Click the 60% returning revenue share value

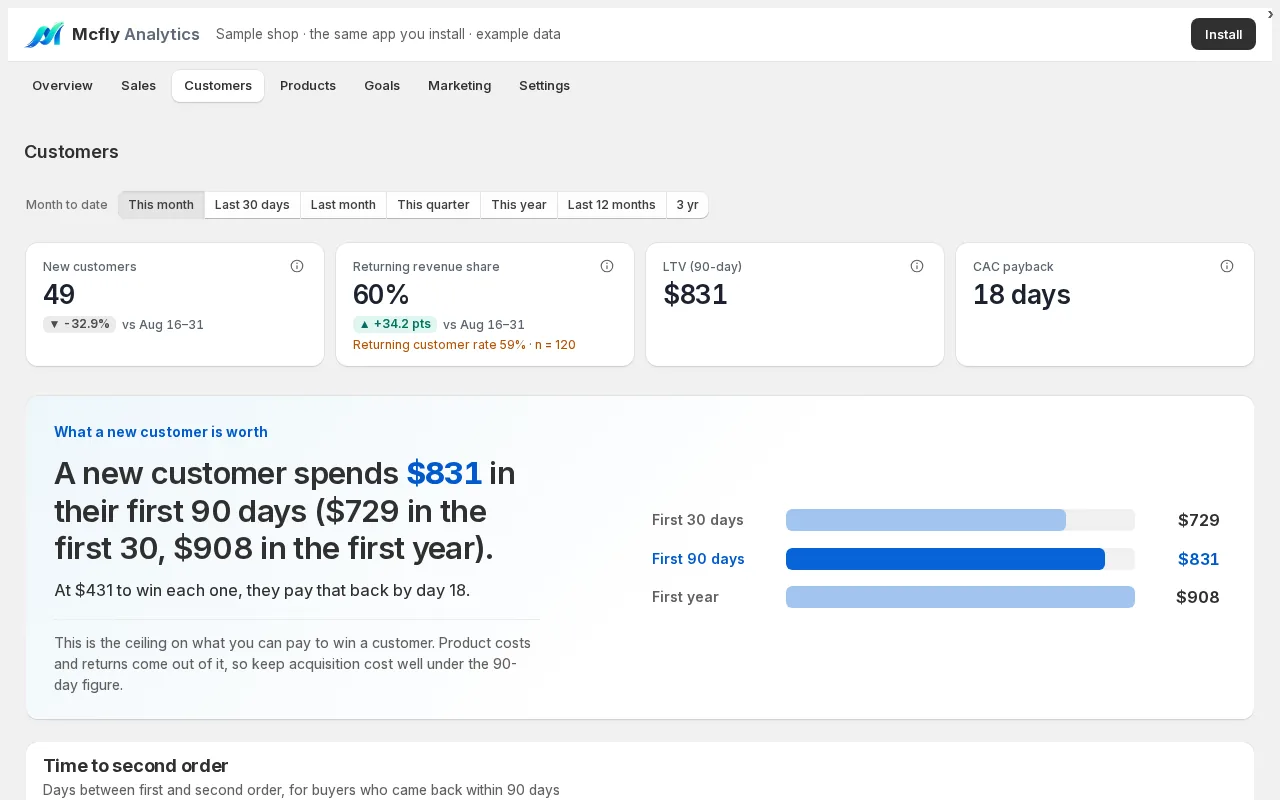381,295
